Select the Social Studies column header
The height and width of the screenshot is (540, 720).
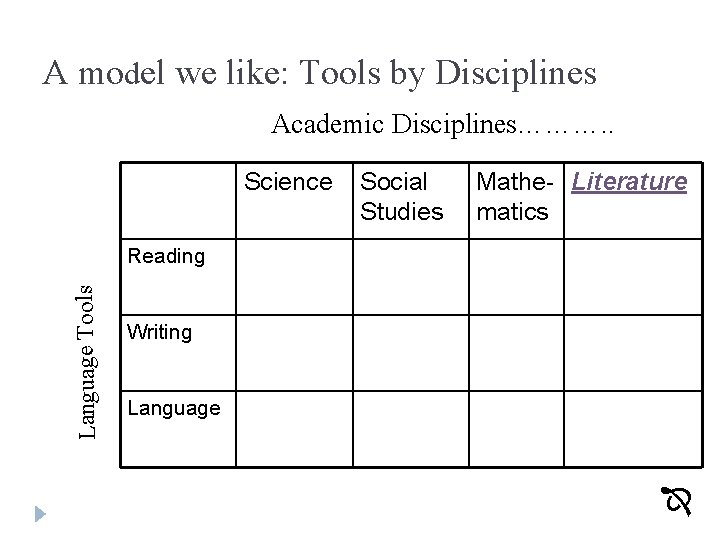(401, 196)
